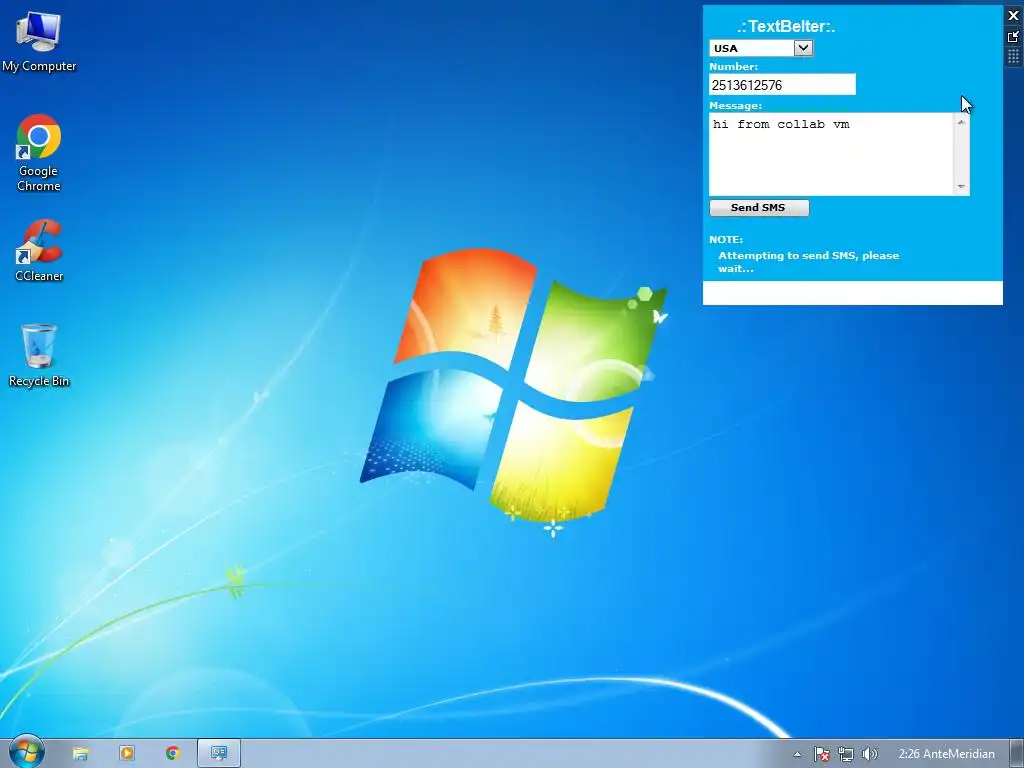Open the USA country dropdown
Screen dimensions: 1024x768
click(x=761, y=48)
